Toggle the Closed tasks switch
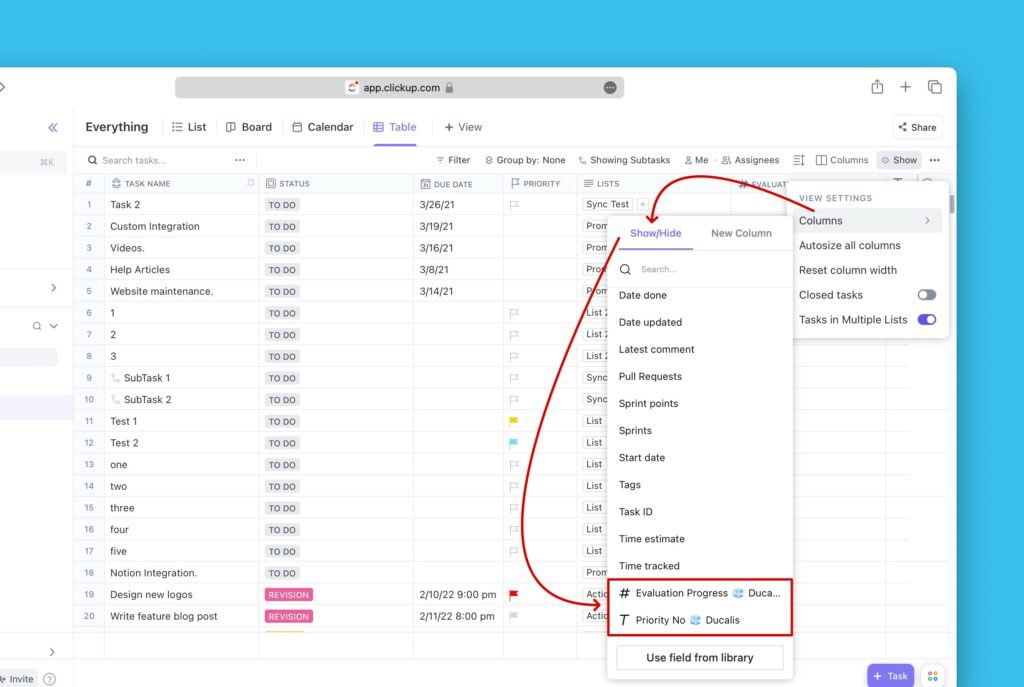 [x=926, y=295]
